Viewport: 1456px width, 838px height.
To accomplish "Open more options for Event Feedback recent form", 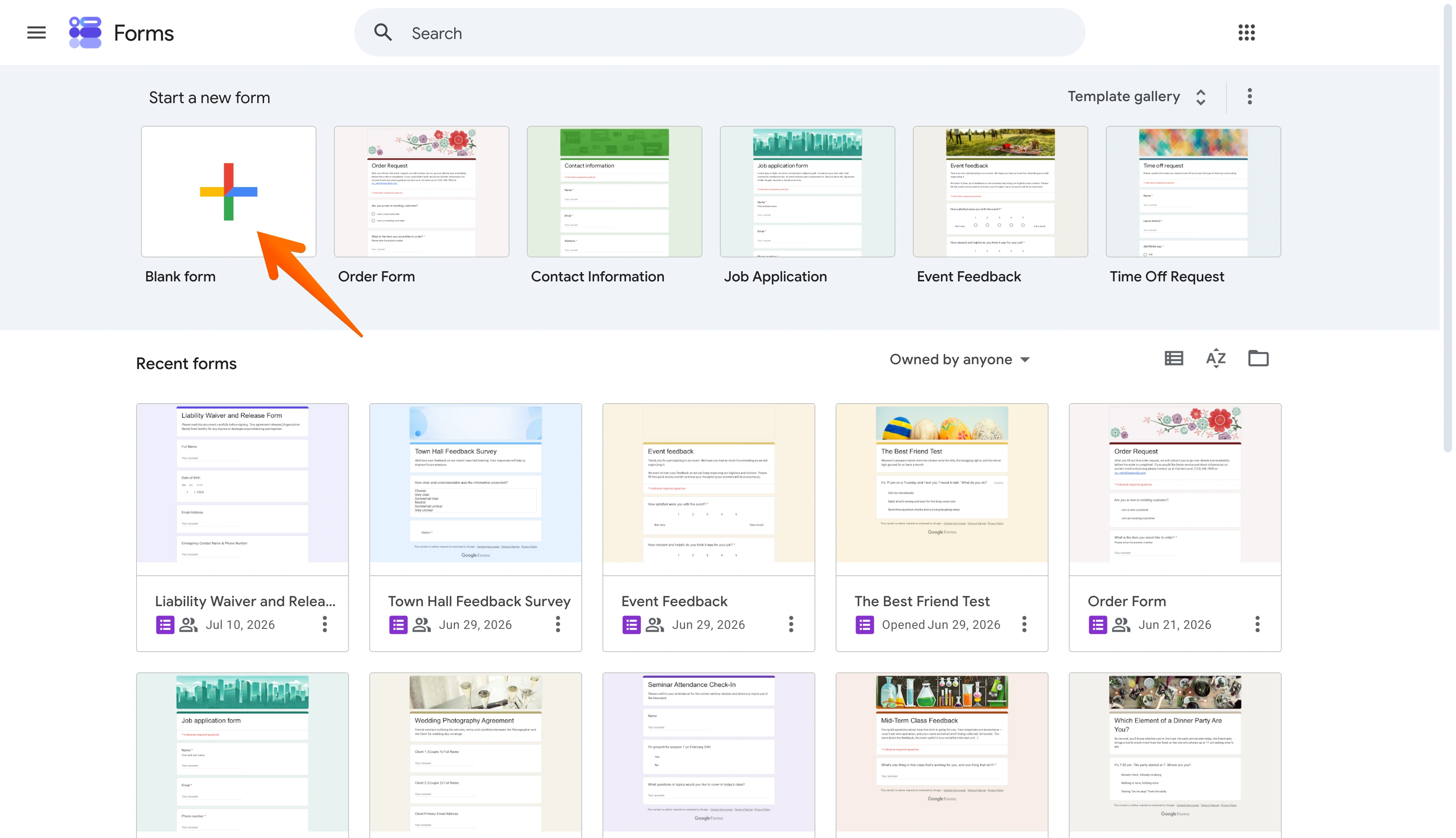I will click(x=791, y=624).
